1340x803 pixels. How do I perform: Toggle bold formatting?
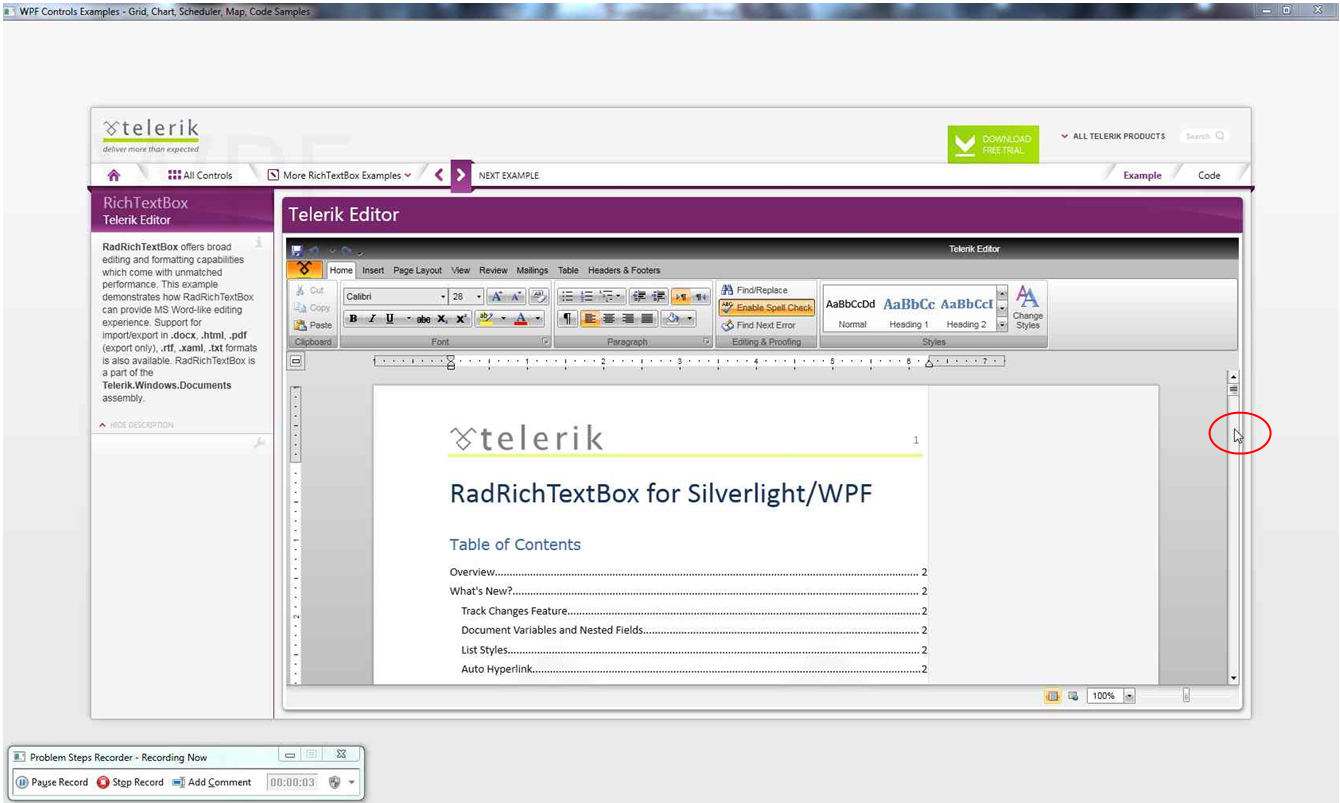click(353, 319)
